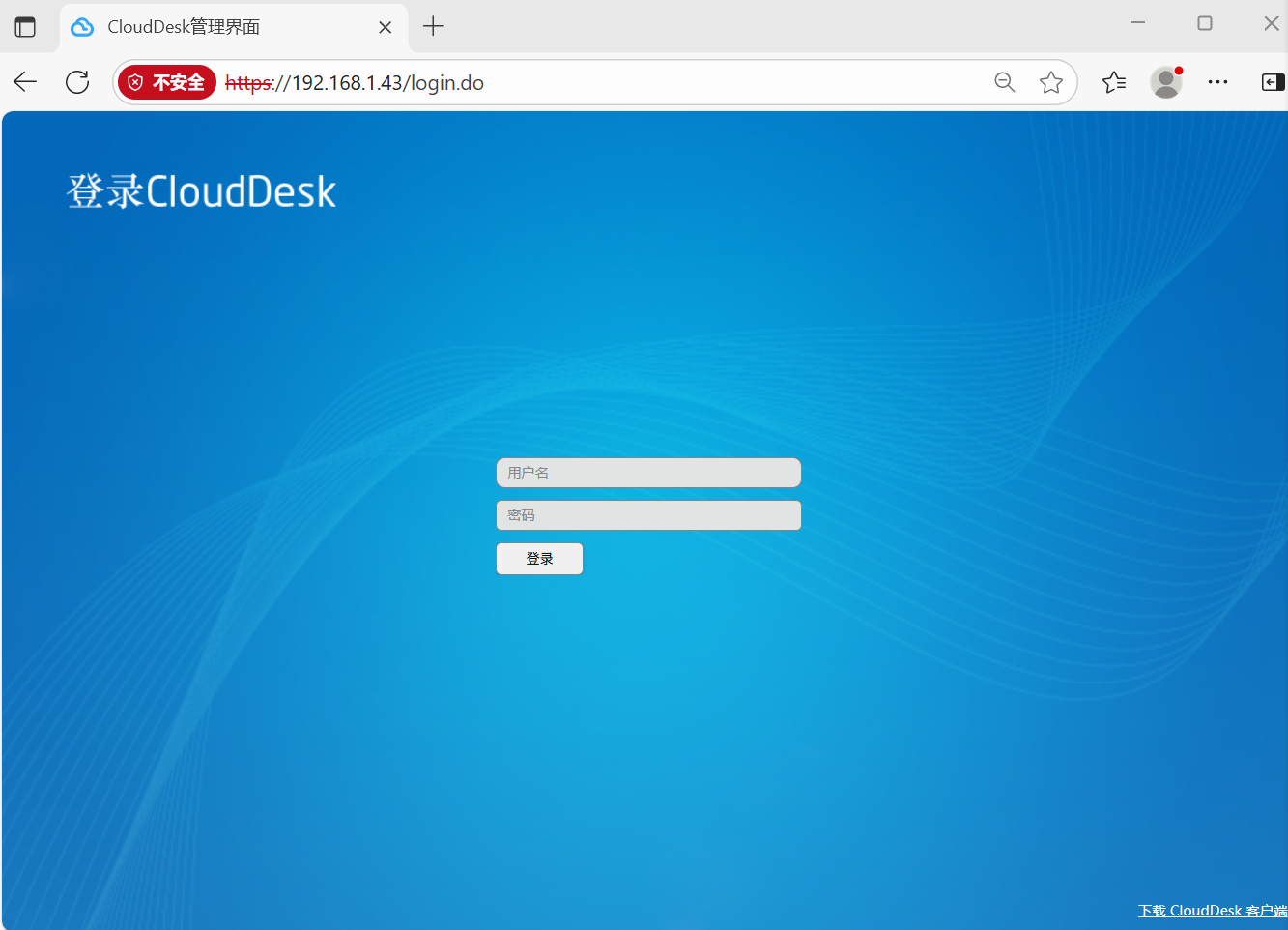
Task: Open the zoom magnifier in address bar
Action: 1005,82
